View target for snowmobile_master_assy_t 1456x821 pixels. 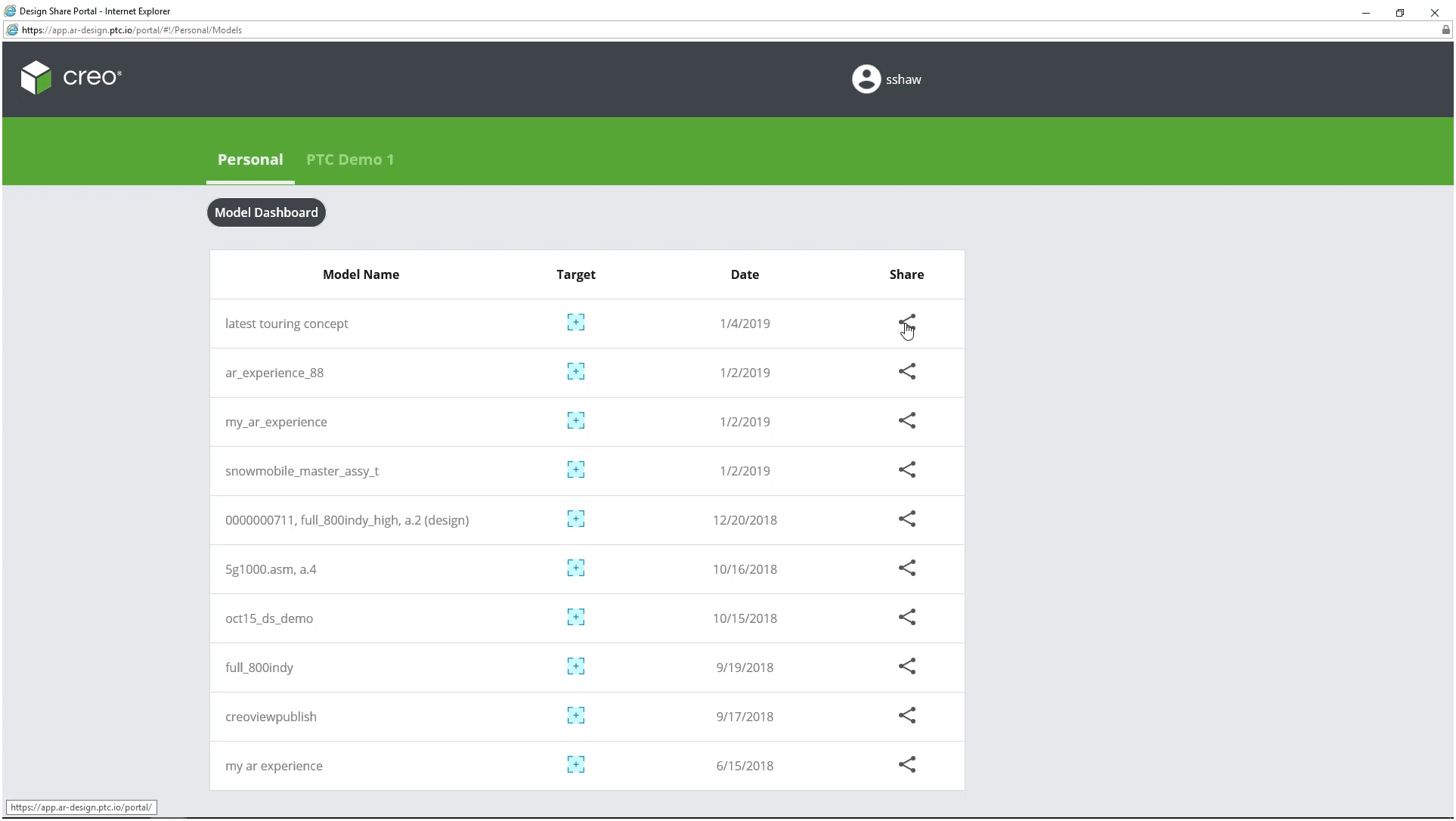coord(575,470)
